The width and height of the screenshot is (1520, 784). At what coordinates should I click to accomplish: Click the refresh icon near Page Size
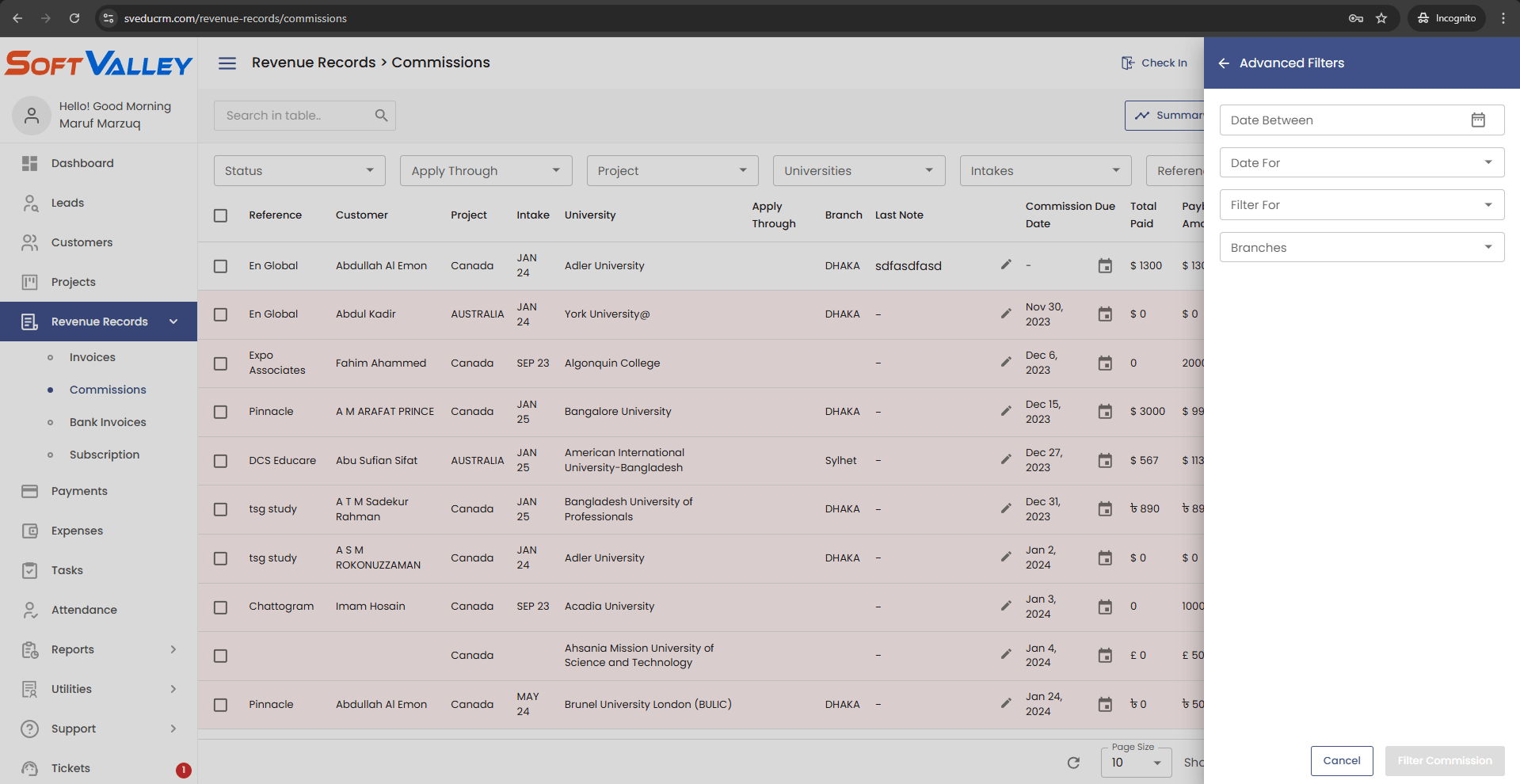1073,763
